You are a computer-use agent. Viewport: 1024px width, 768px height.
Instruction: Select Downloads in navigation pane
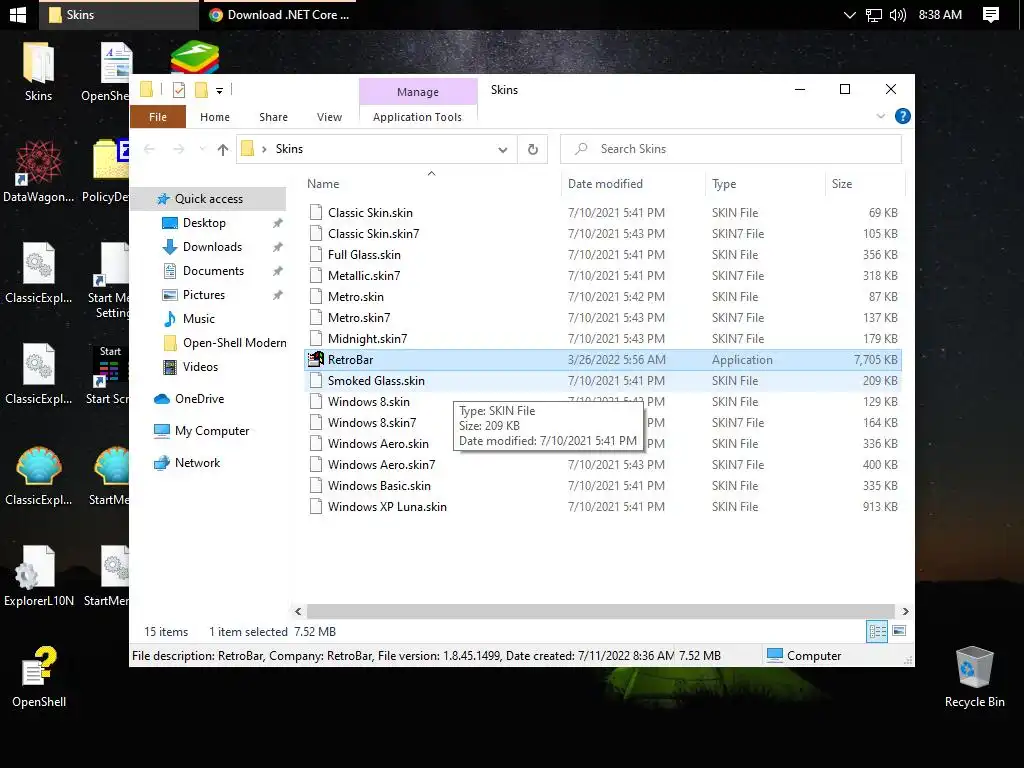(212, 247)
